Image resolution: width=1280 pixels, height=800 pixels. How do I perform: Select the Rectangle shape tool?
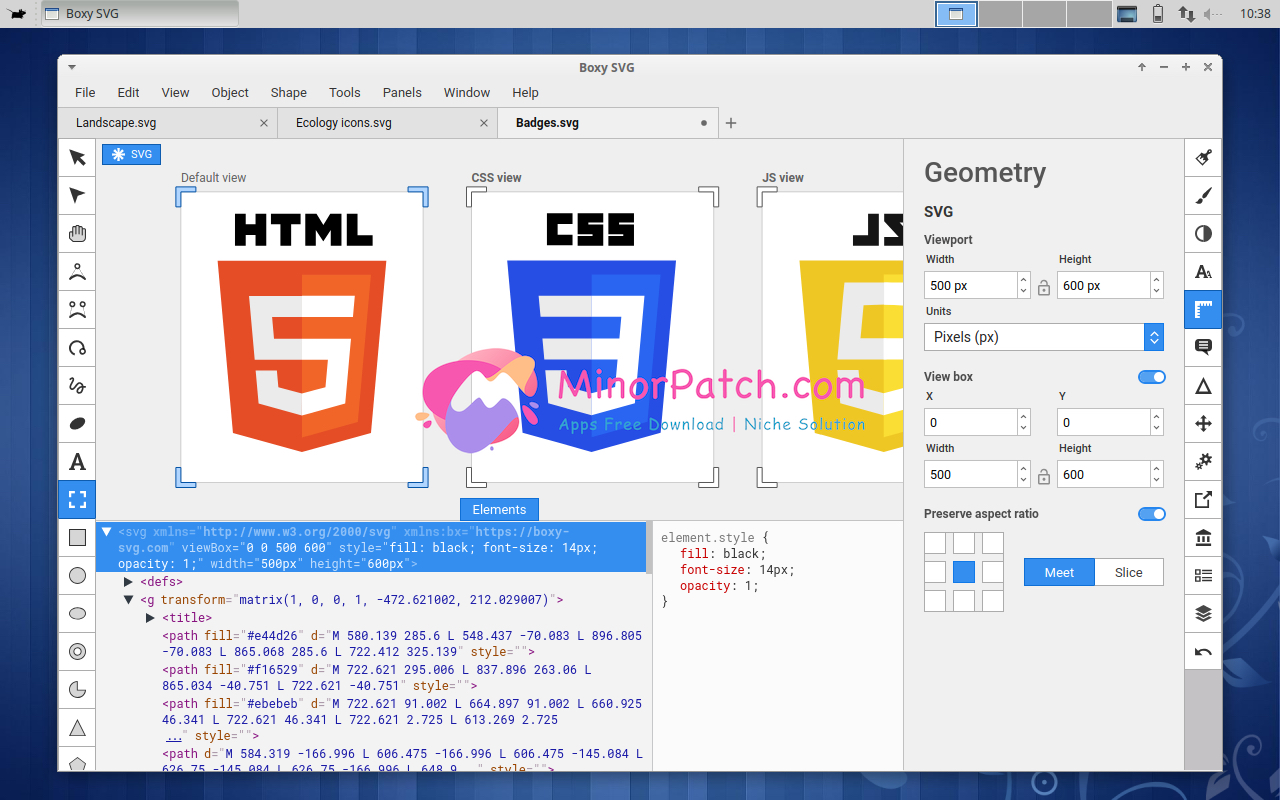coord(77,537)
